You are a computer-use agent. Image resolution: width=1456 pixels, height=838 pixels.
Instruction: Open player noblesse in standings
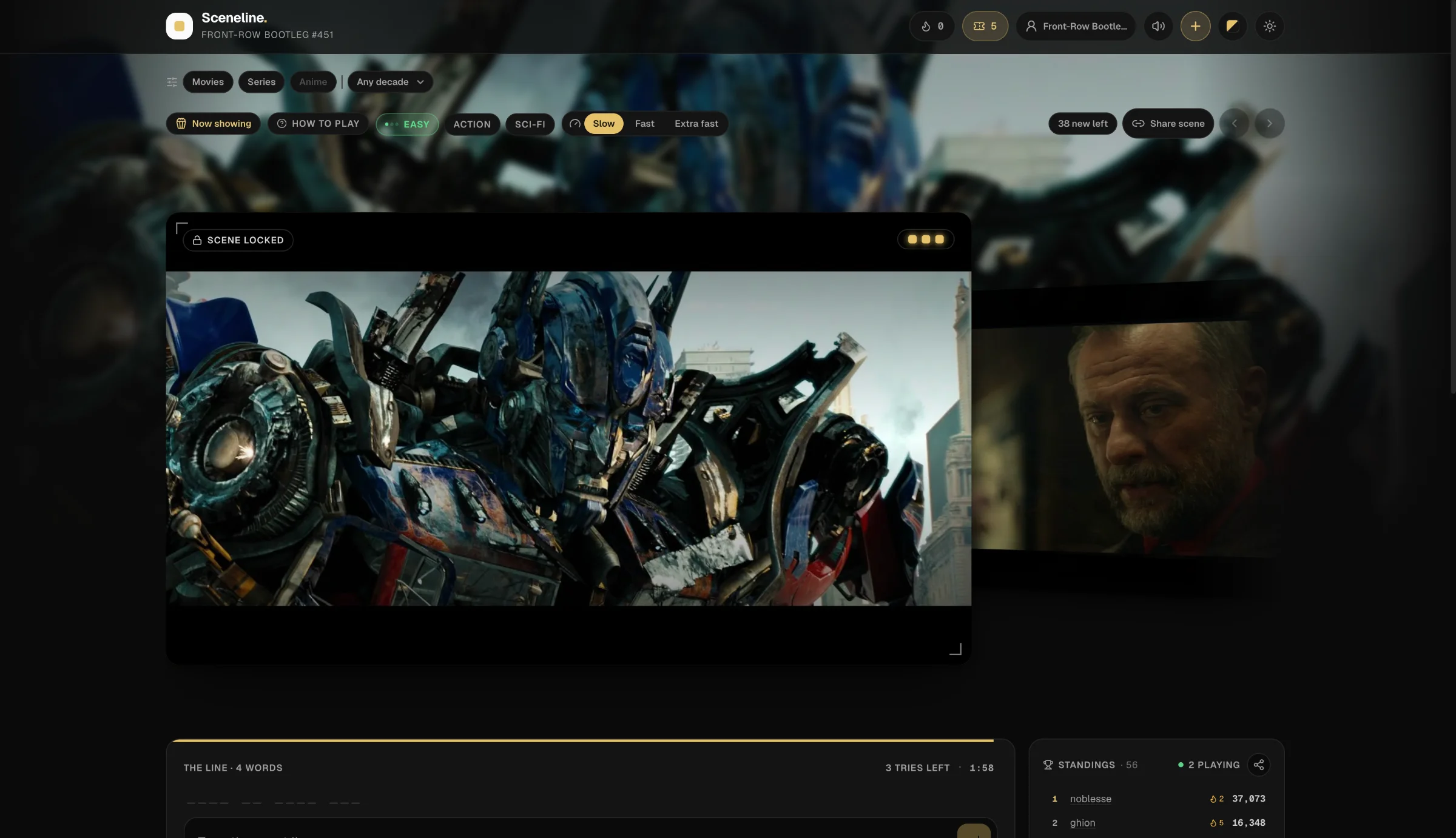[1090, 799]
